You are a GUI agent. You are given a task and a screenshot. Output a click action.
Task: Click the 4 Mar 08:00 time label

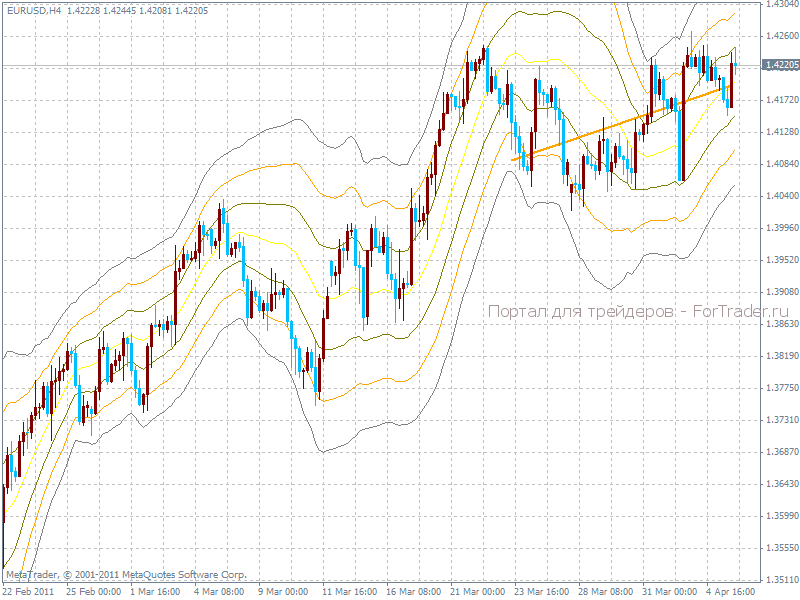pyautogui.click(x=221, y=591)
